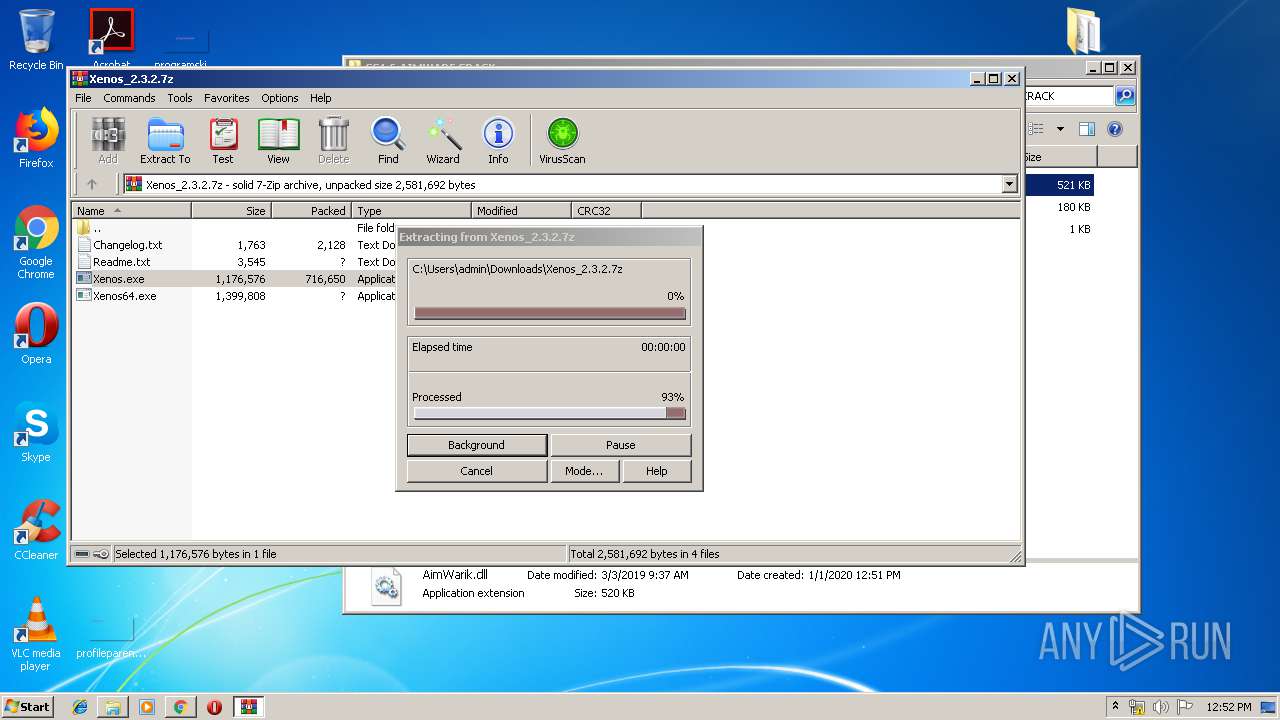Select the Changelog.txt file
The height and width of the screenshot is (720, 1280).
pyautogui.click(x=127, y=245)
